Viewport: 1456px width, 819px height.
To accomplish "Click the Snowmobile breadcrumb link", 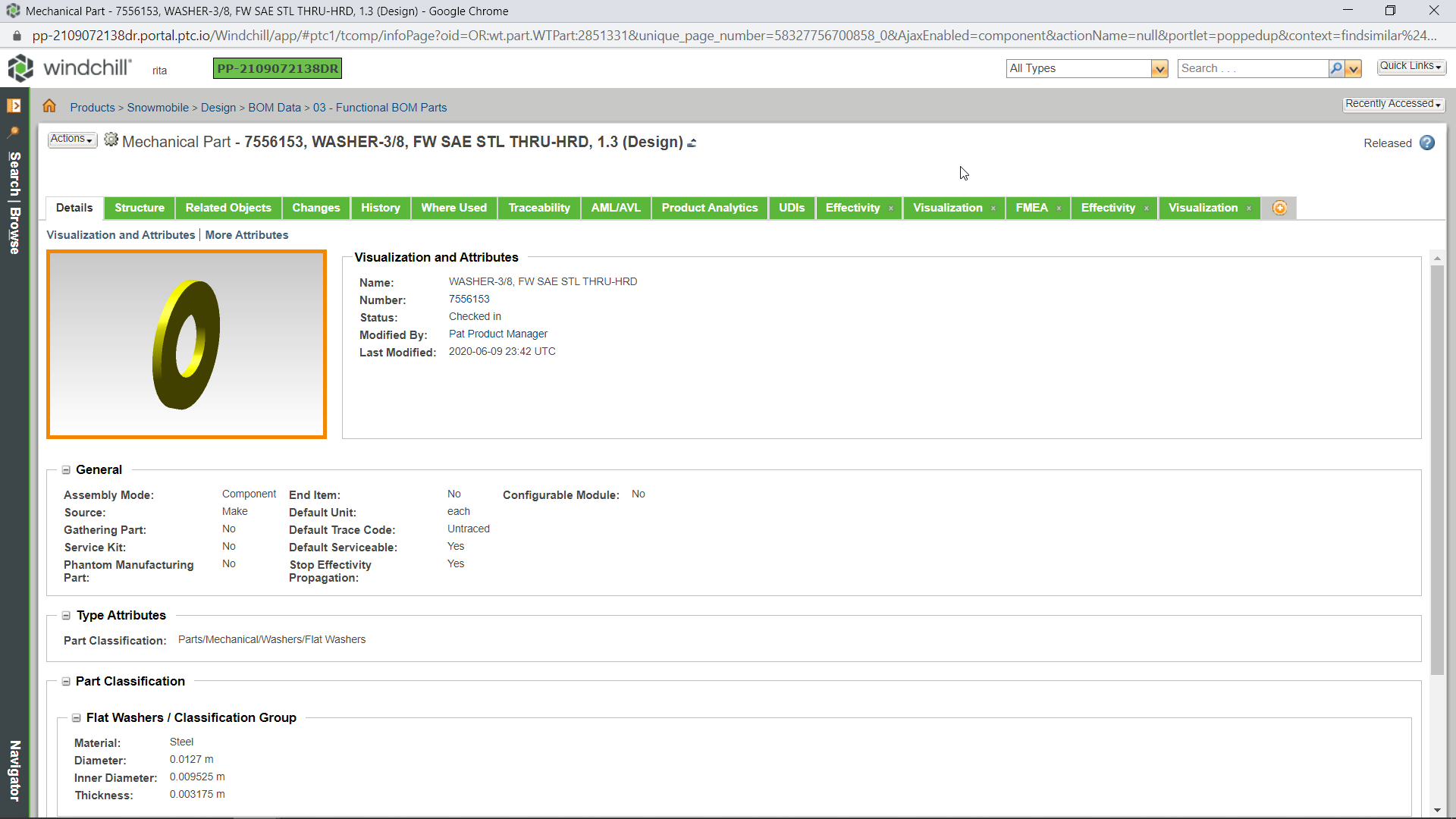I will point(158,108).
